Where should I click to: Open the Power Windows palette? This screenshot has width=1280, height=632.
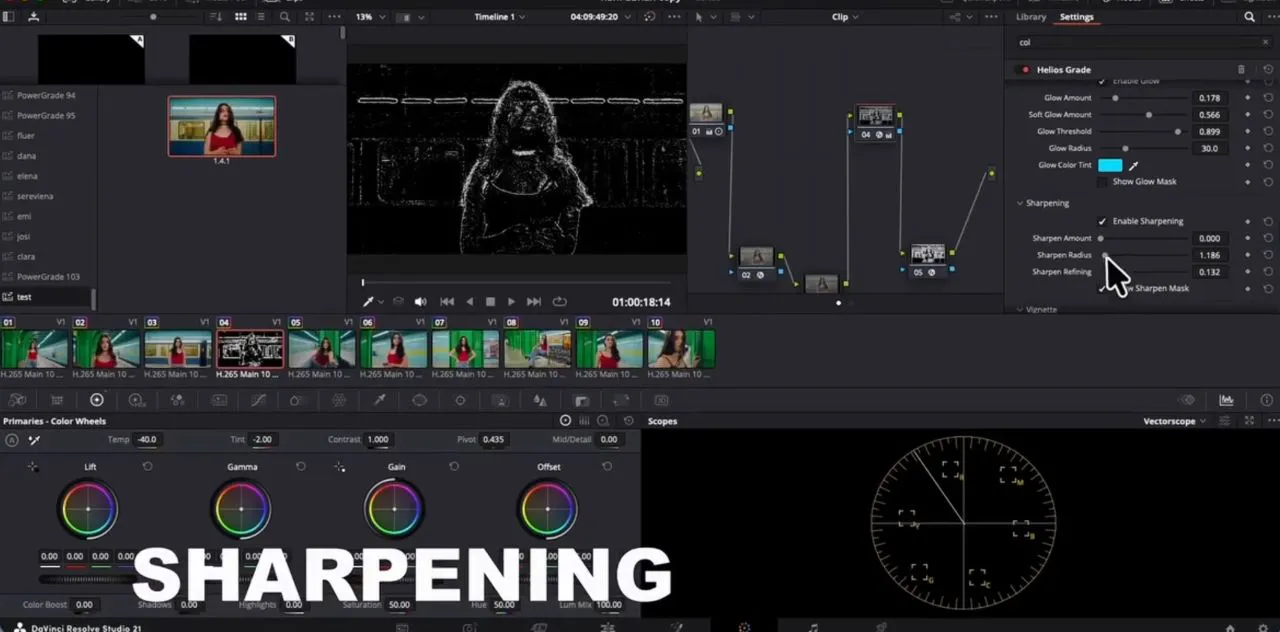pos(420,400)
